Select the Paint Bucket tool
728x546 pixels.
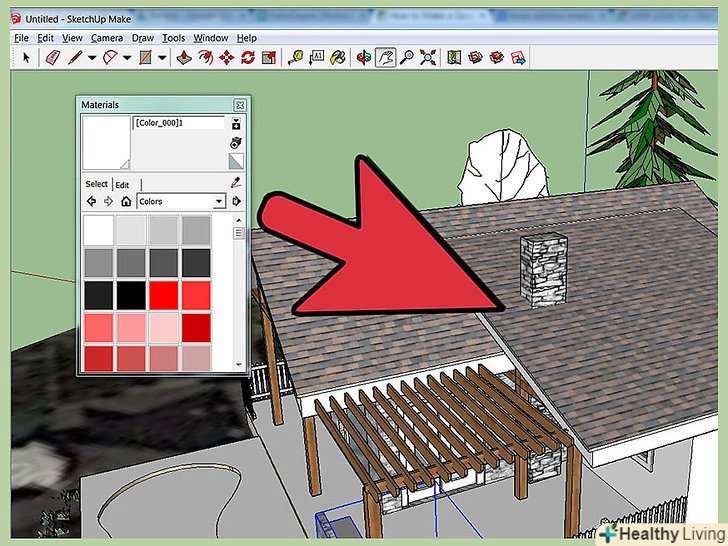tap(338, 58)
